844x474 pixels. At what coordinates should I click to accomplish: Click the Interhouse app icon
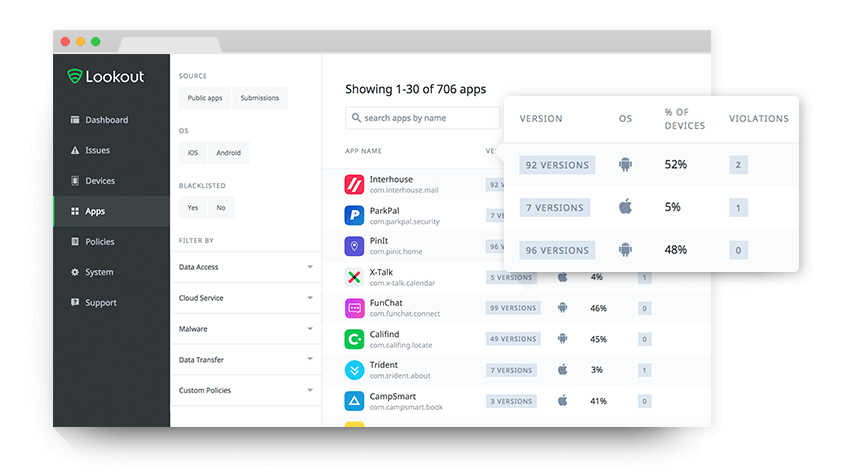coord(354,185)
